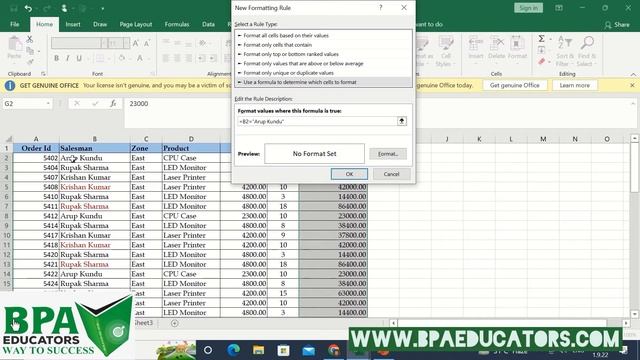The width and height of the screenshot is (640, 360).
Task: Click the Delete cells icon in Cells group
Action: [x=496, y=42]
